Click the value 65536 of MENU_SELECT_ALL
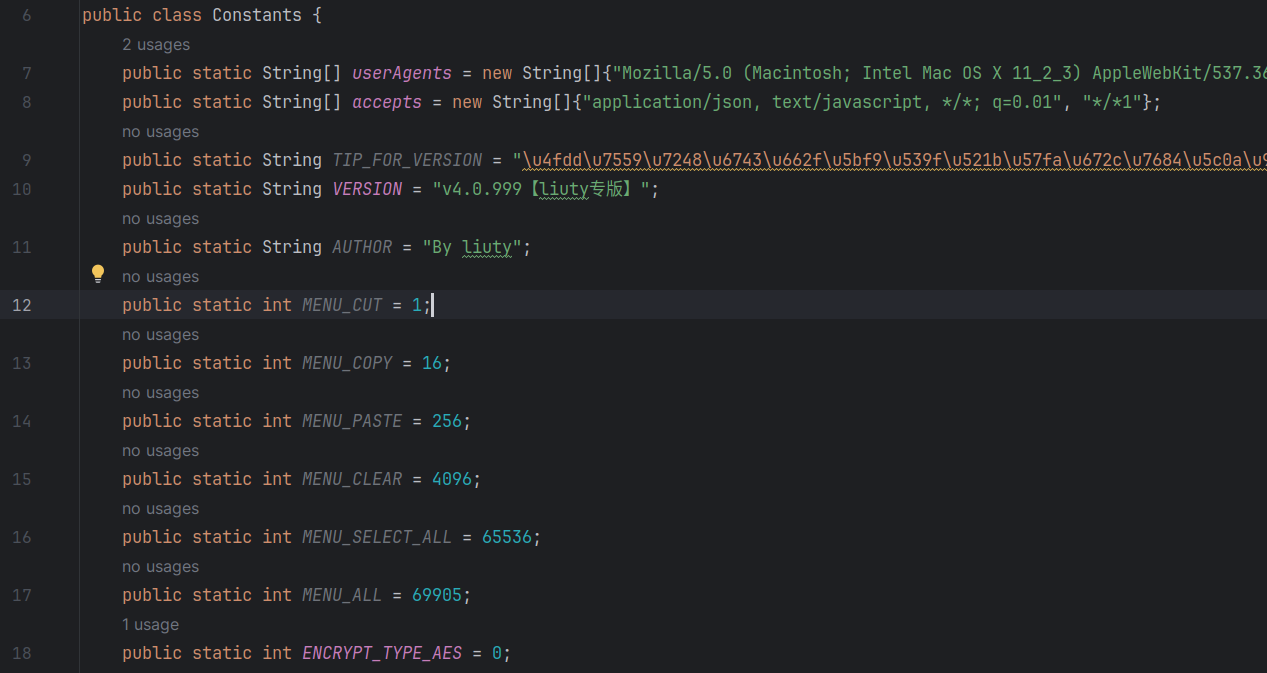 click(507, 538)
